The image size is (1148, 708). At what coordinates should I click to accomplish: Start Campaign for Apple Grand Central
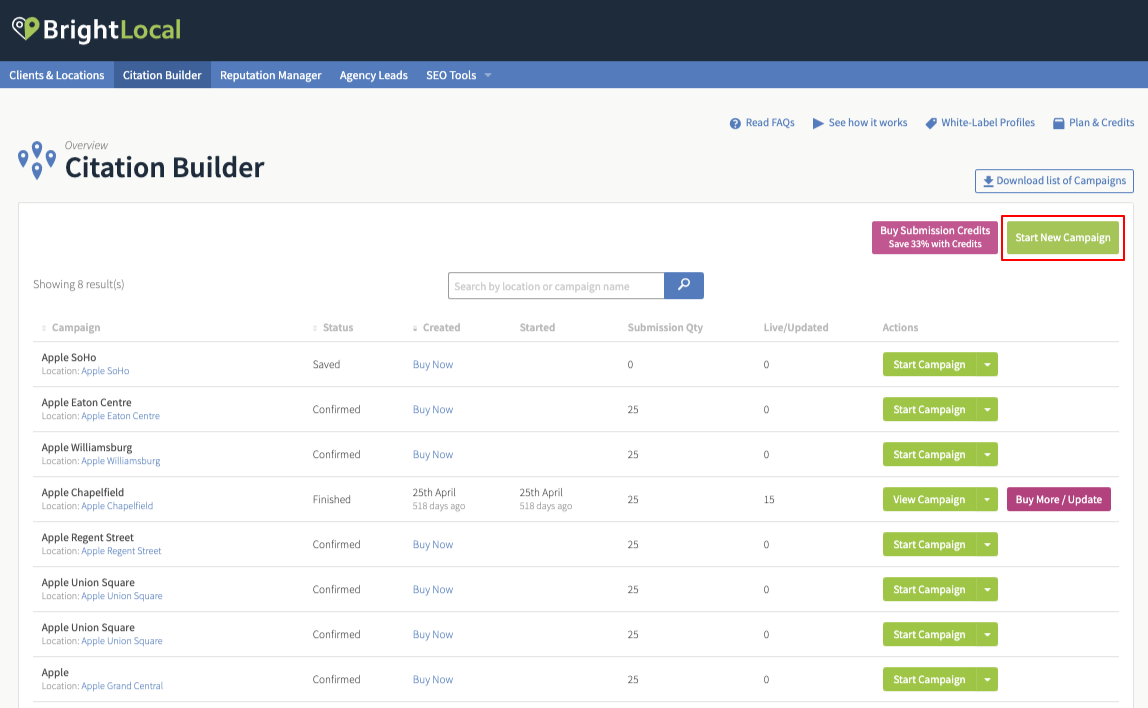click(929, 679)
